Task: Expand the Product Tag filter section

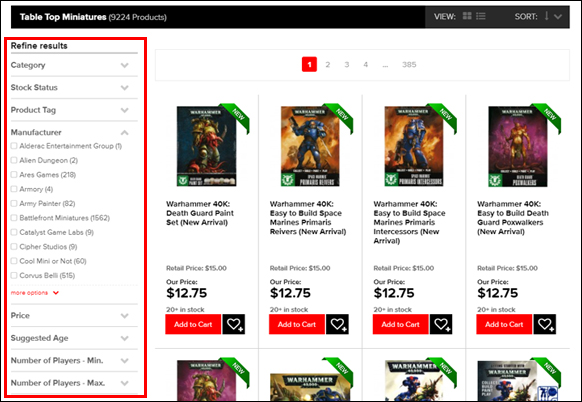Action: 74,110
